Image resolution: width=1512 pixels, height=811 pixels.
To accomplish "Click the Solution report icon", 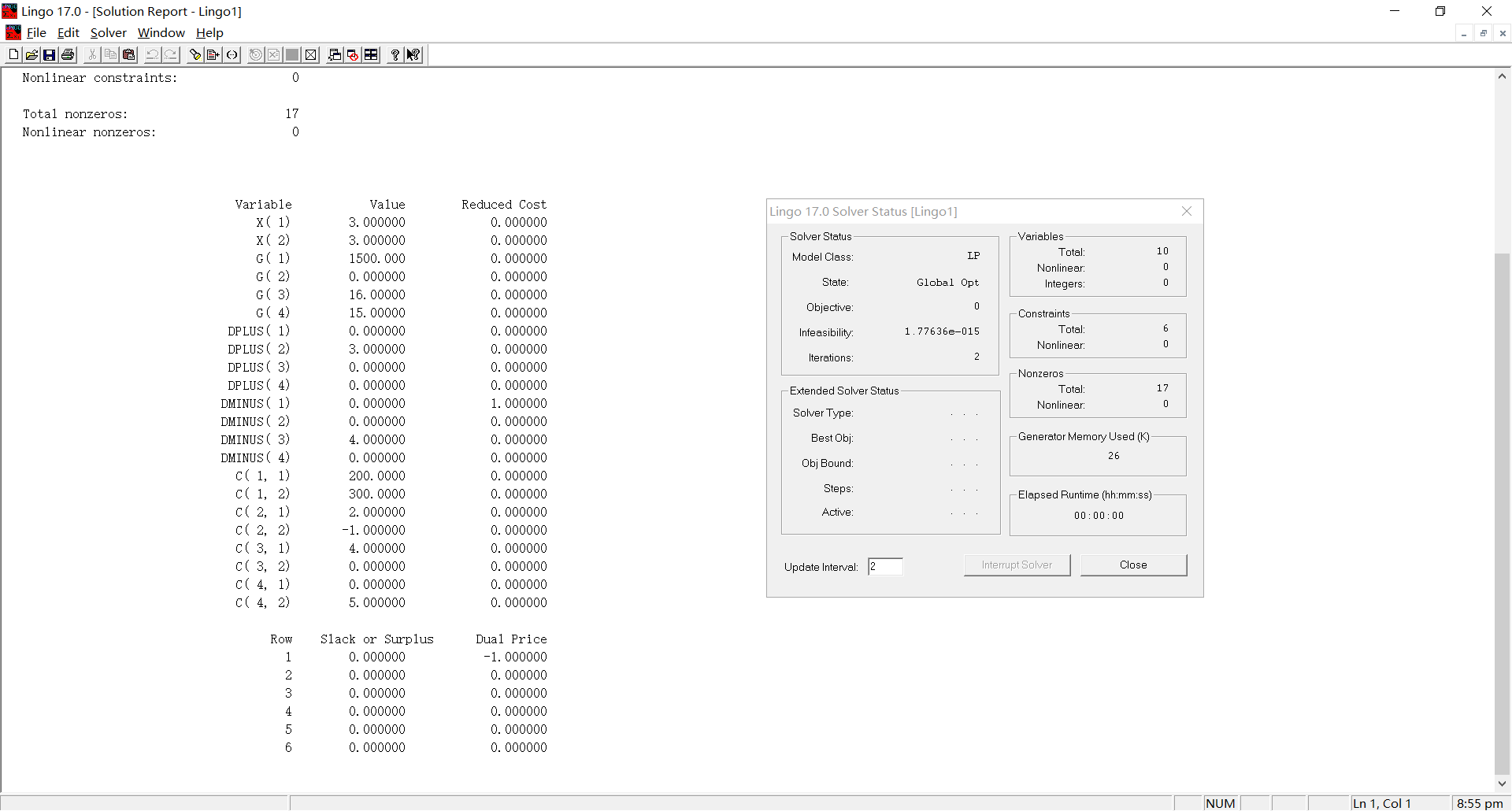I will pos(274,55).
